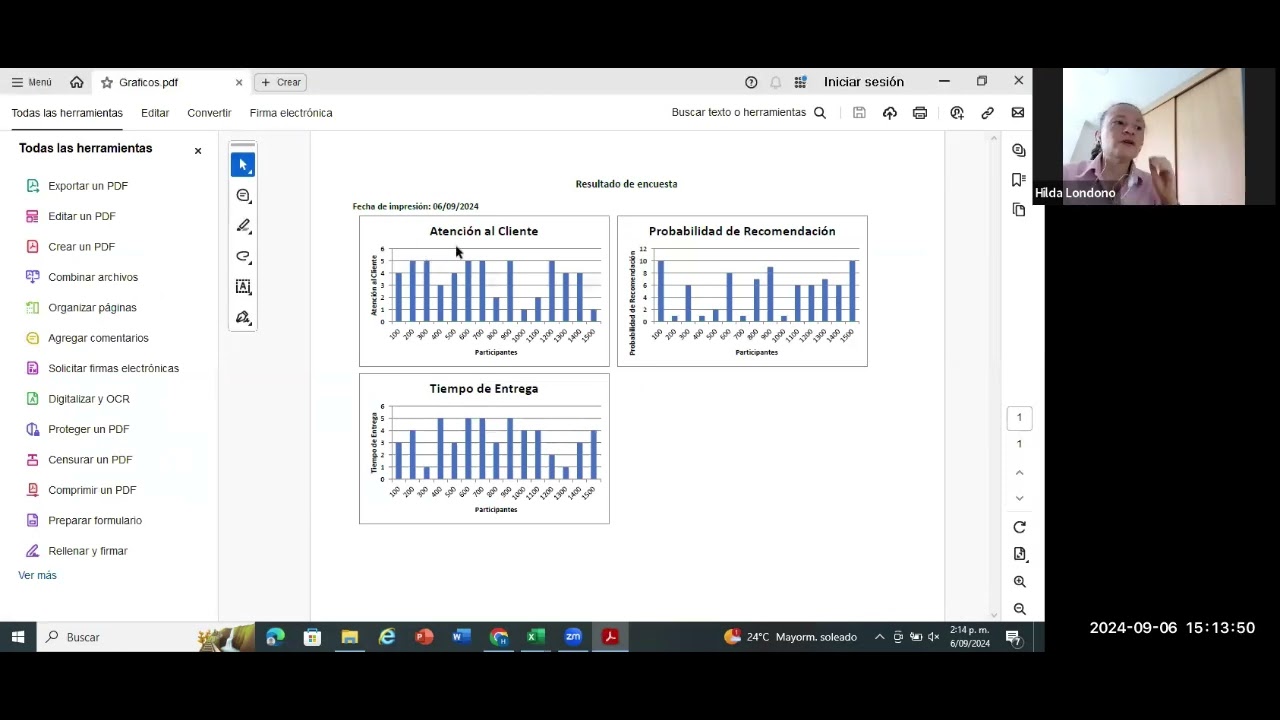Select the highlighter pen tool
This screenshot has width=1280, height=720.
click(243, 226)
